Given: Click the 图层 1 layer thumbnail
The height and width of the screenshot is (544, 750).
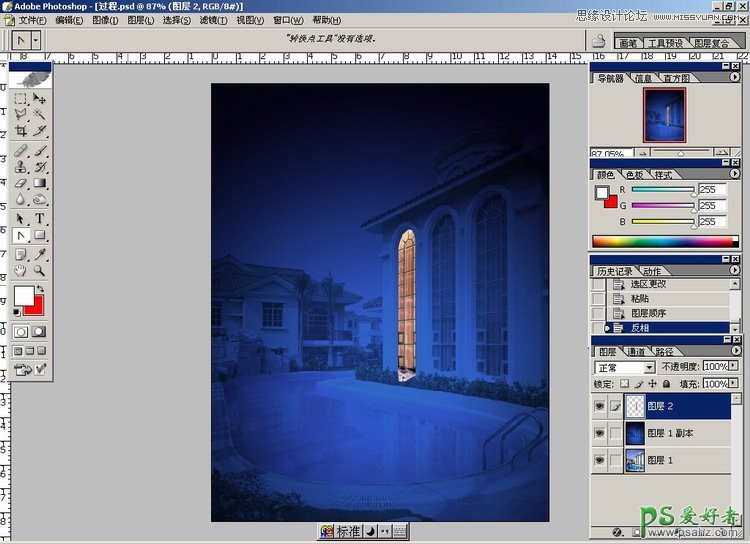Looking at the screenshot, I should 634,460.
